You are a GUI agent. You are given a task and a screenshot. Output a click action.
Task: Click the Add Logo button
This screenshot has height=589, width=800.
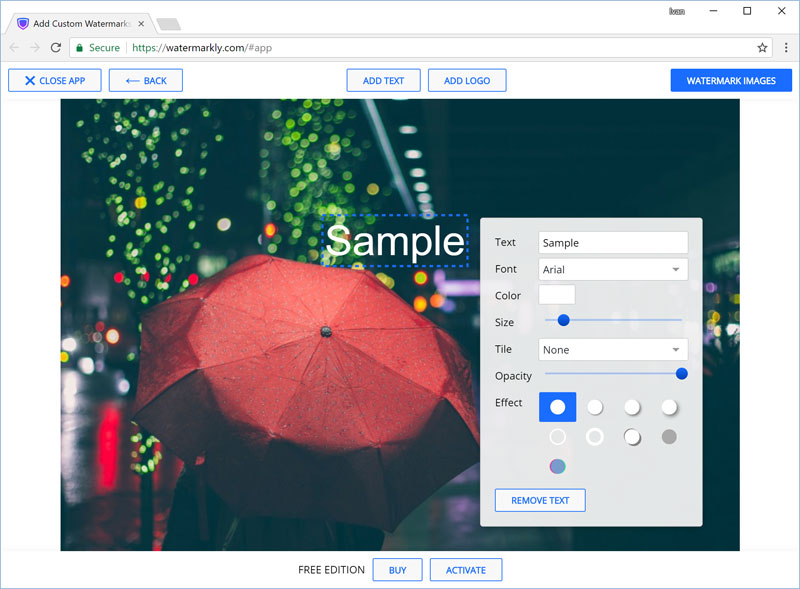467,80
